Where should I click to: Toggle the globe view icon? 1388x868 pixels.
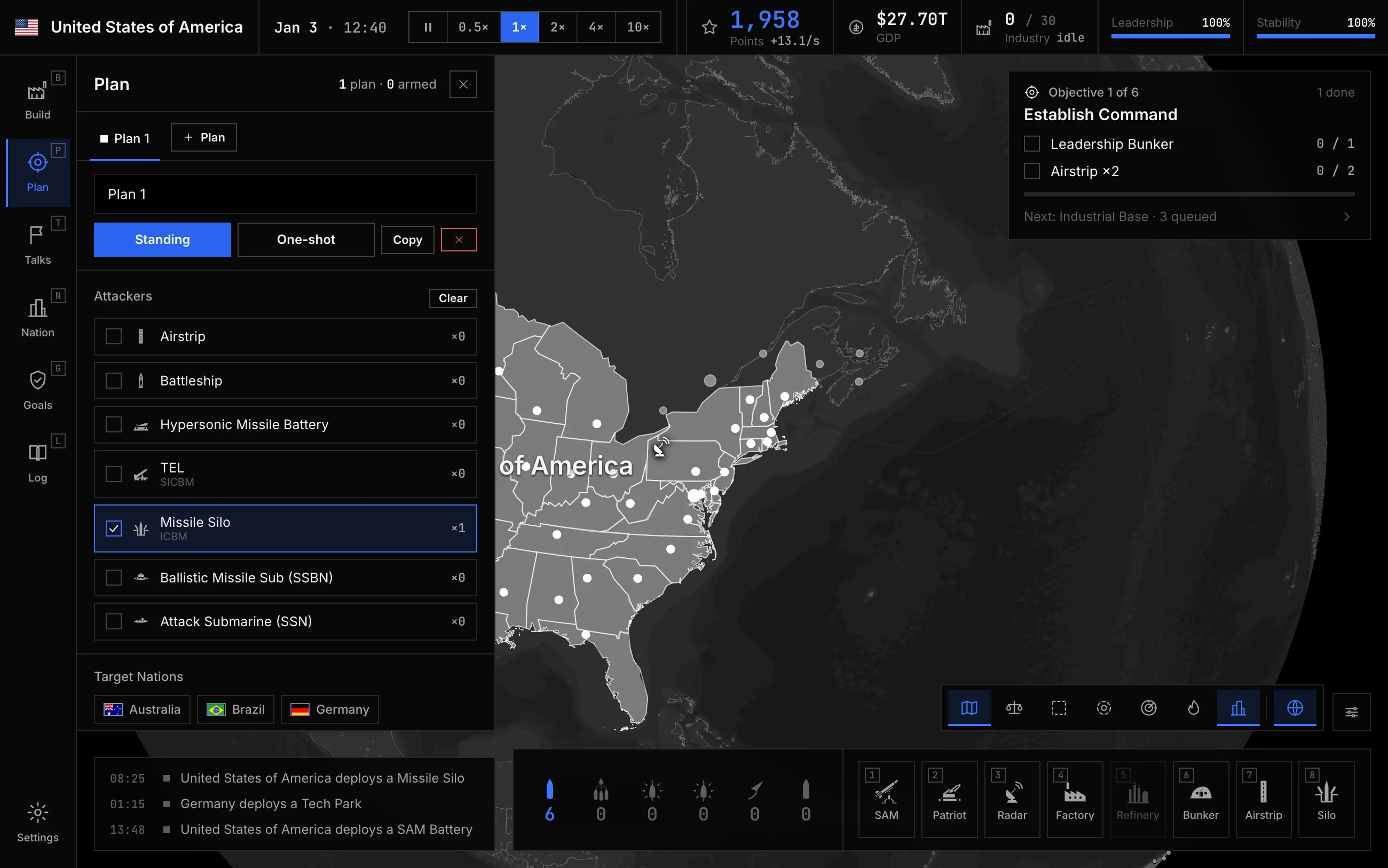pos(1295,708)
